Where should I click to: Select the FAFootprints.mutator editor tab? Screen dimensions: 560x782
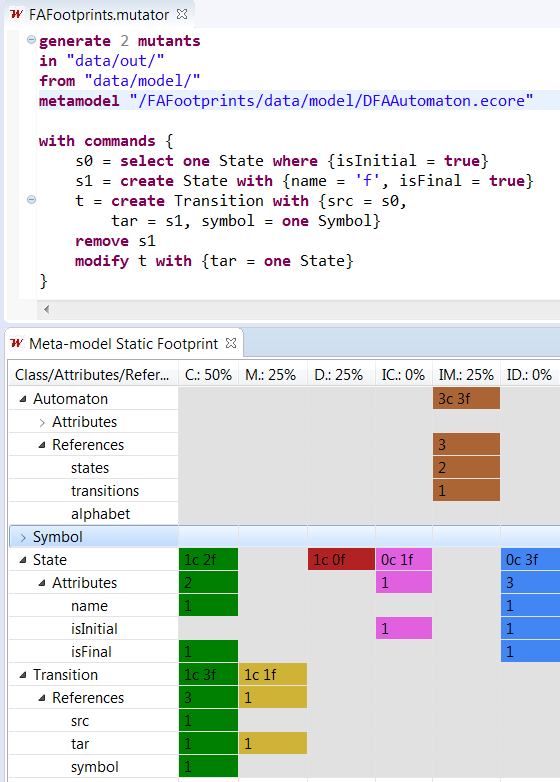99,14
